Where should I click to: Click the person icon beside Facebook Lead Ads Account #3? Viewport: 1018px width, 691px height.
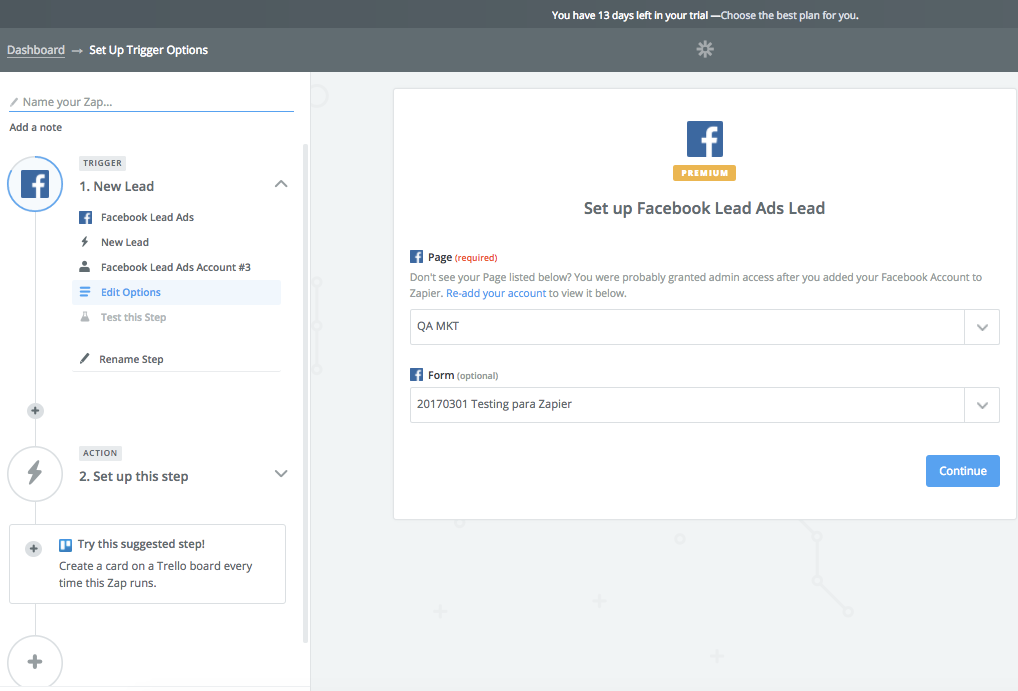click(x=84, y=267)
